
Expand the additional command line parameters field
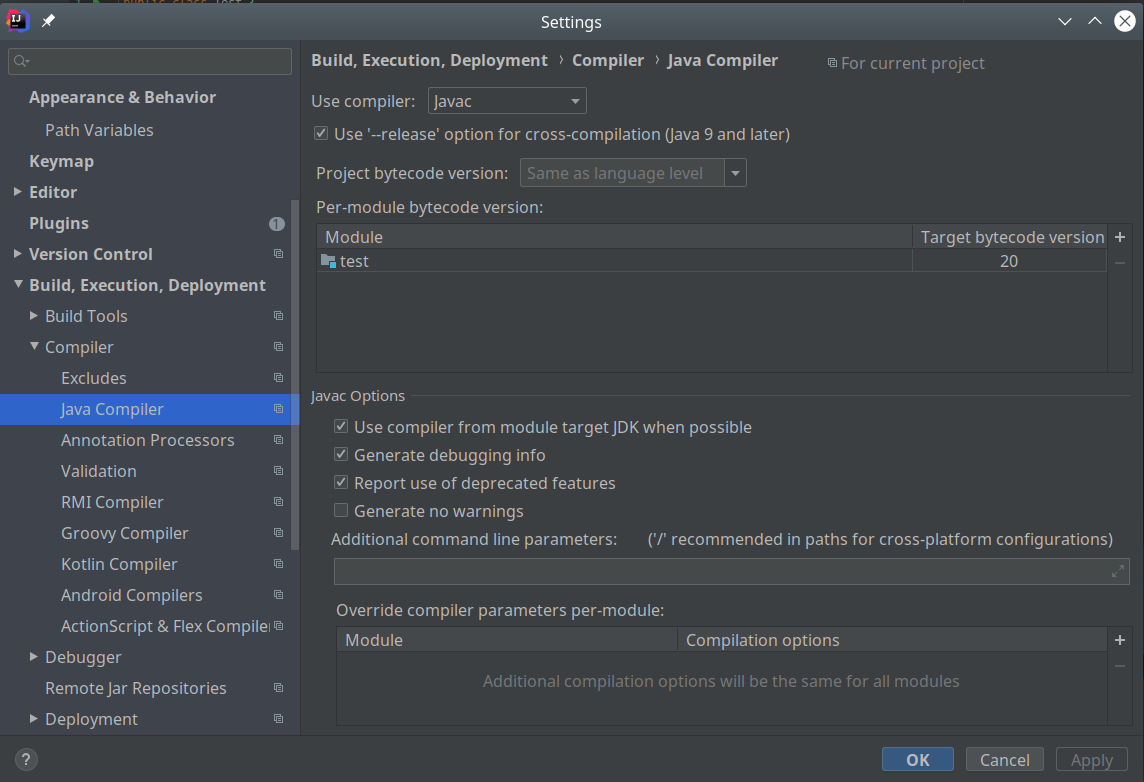point(1118,571)
